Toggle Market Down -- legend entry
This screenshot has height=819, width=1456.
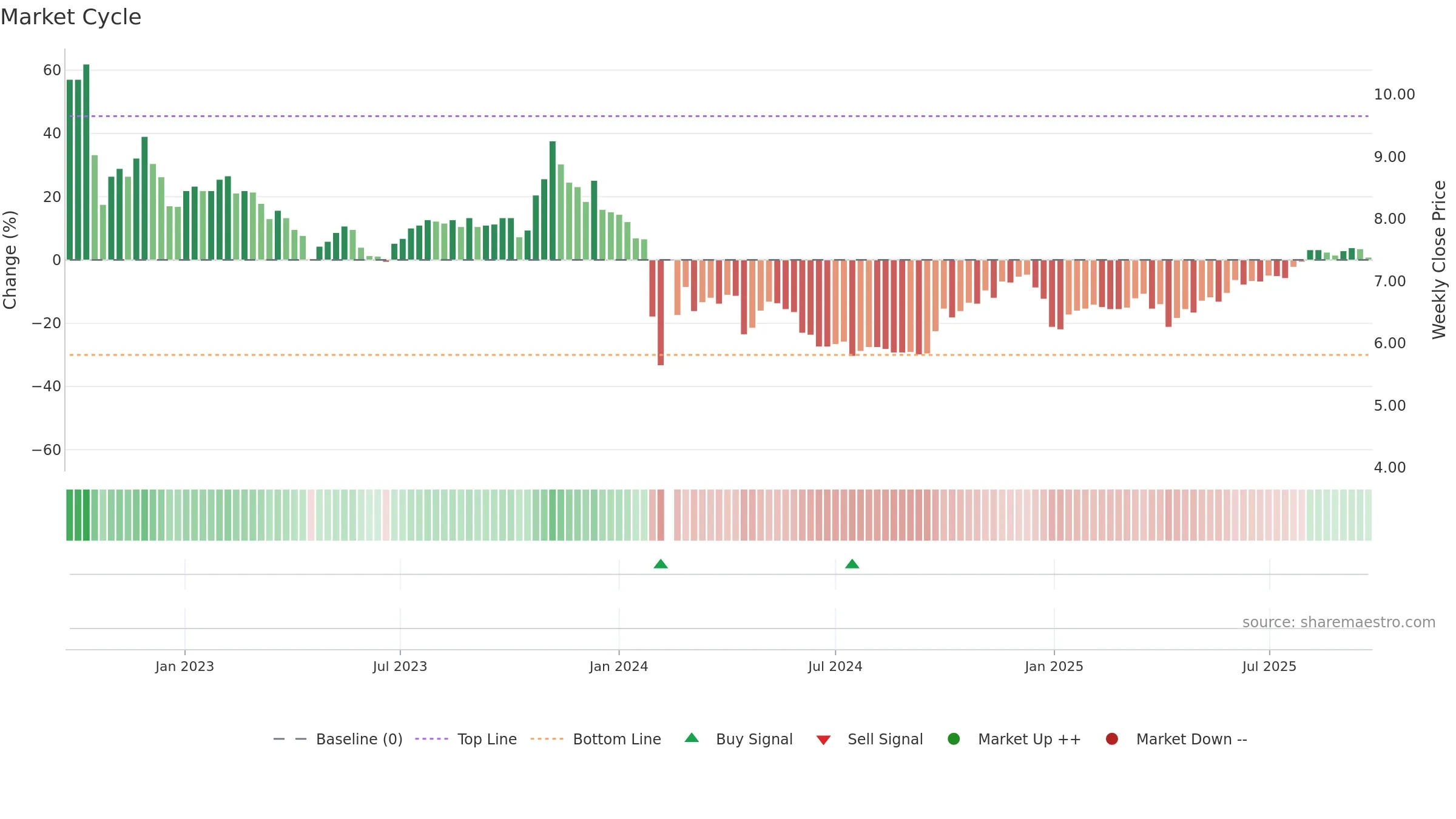coord(1176,739)
